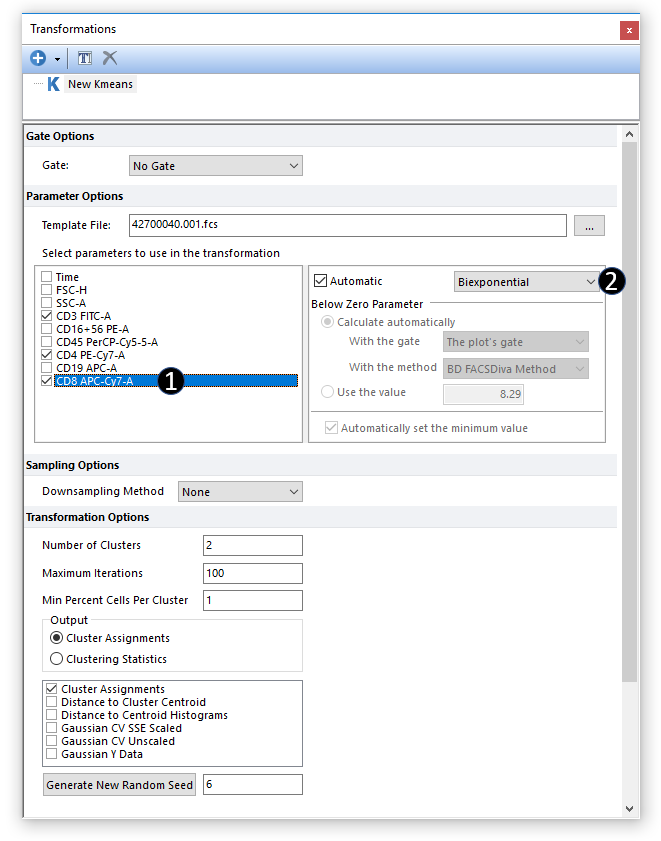This screenshot has height=841, width=661.
Task: Click the Number of Clusters input field
Action: pyautogui.click(x=252, y=546)
